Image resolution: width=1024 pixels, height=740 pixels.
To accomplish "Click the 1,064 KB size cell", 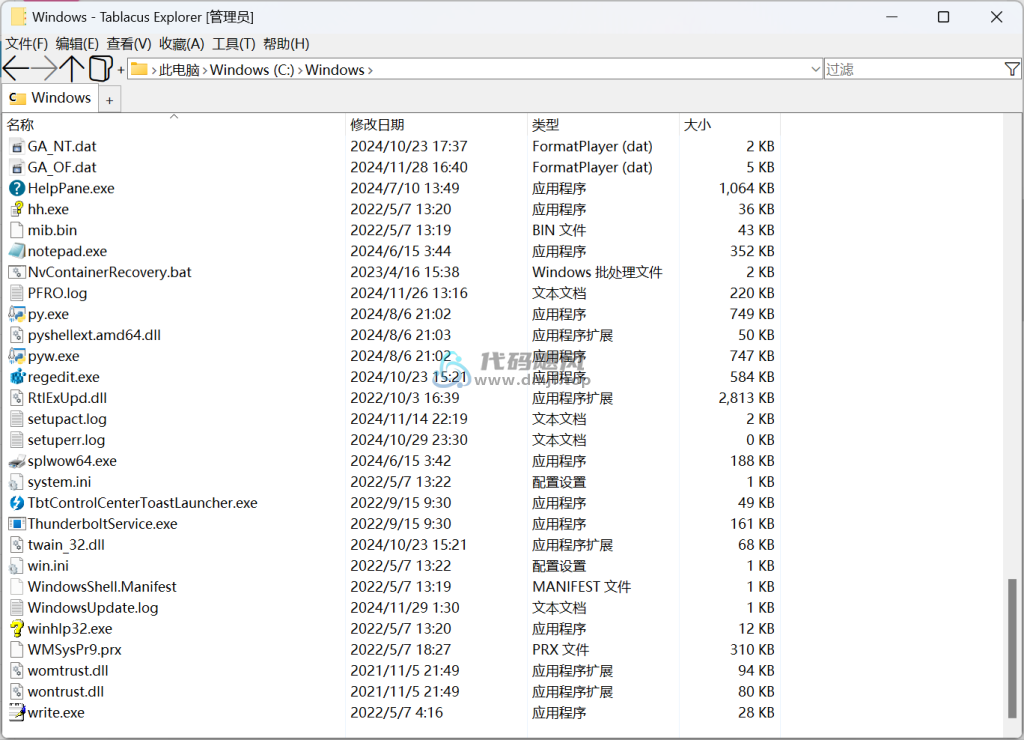I will click(746, 188).
